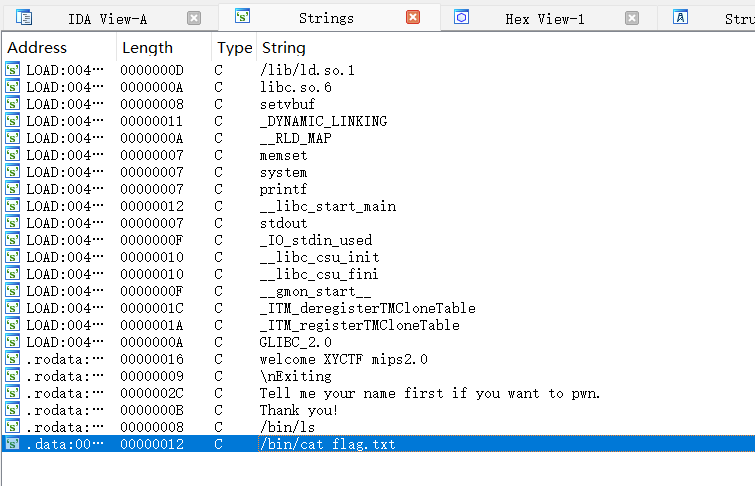Screen dimensions: 755x486
Task: Click the Hex View-1 tab icon
Action: 461,17
